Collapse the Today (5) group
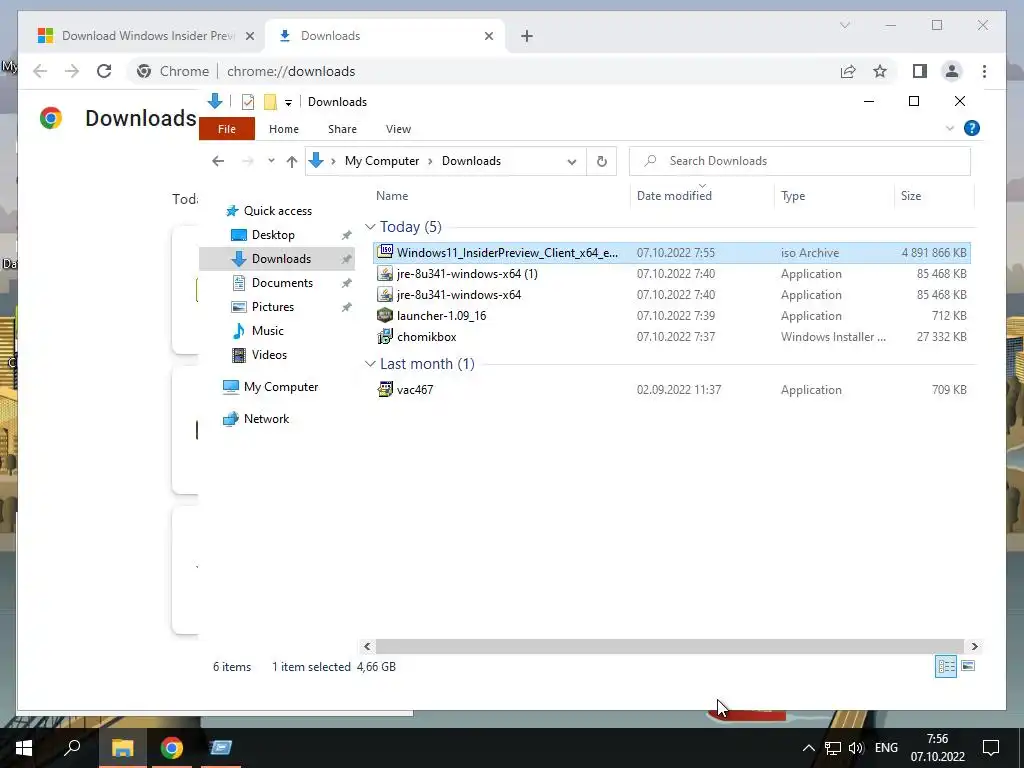The width and height of the screenshot is (1024, 768). click(370, 227)
